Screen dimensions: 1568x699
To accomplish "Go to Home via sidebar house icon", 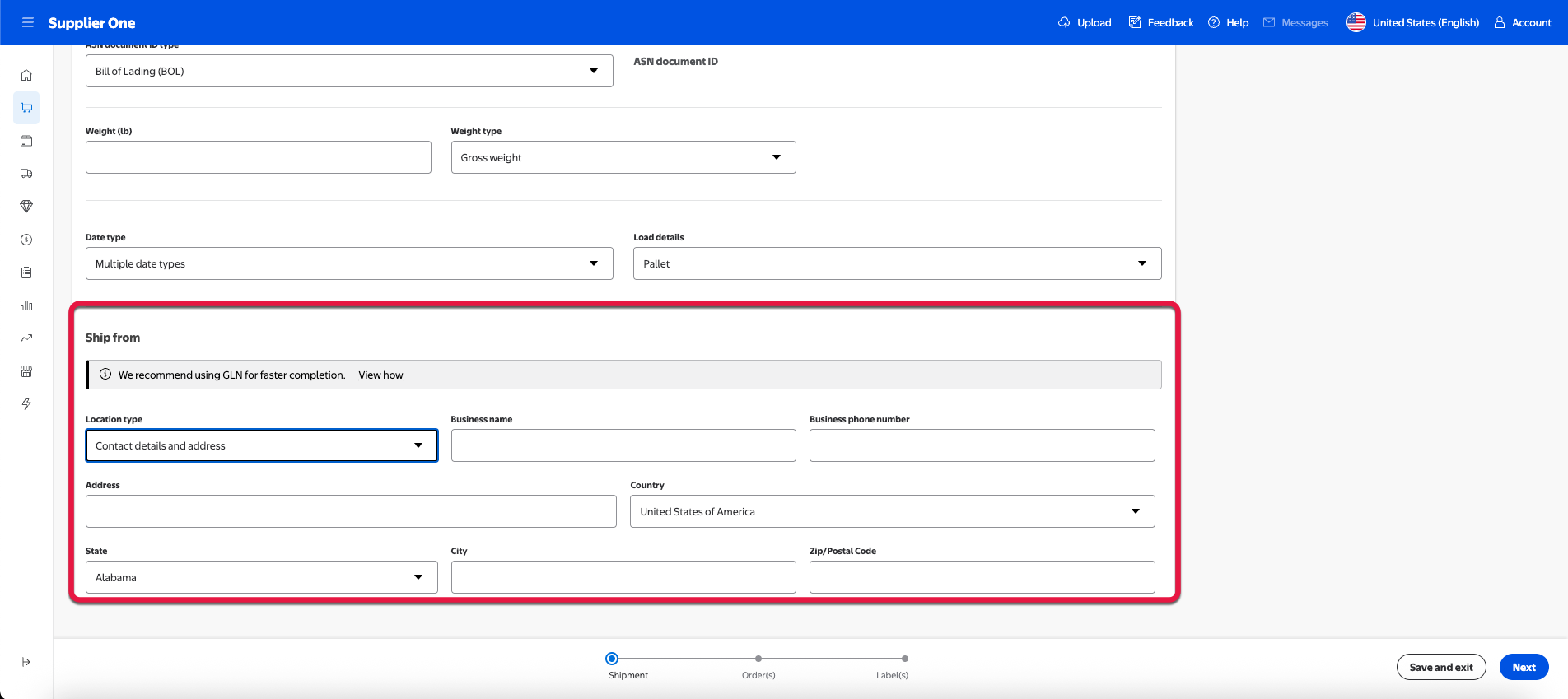I will [x=26, y=75].
